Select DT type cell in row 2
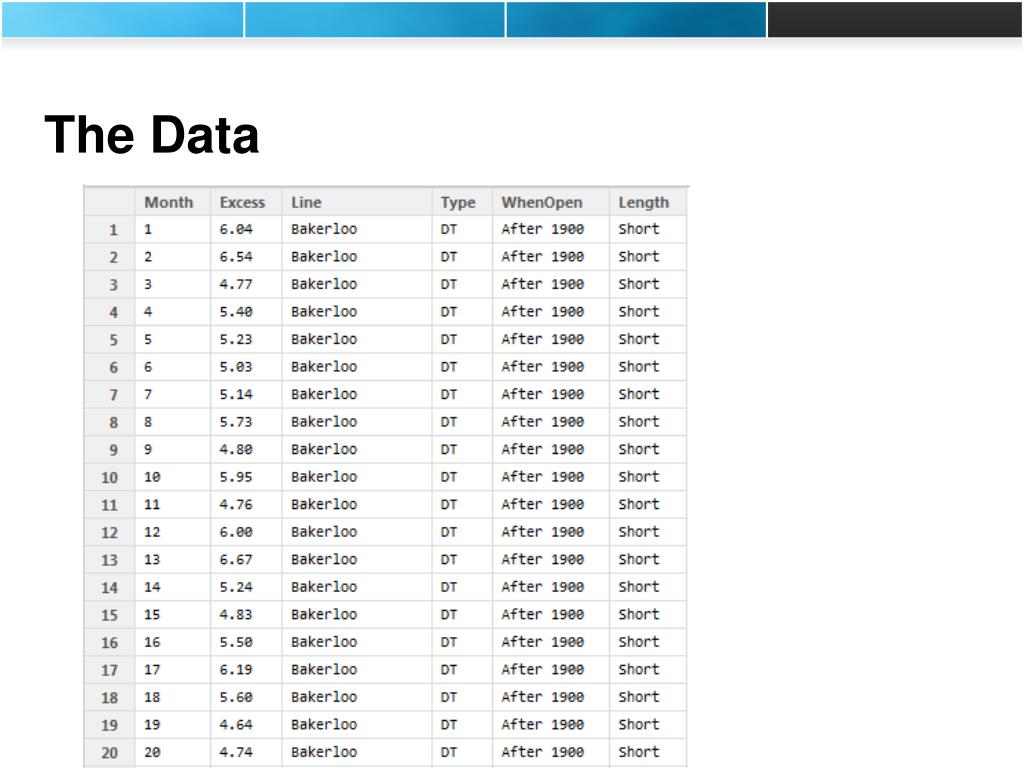 [x=462, y=257]
